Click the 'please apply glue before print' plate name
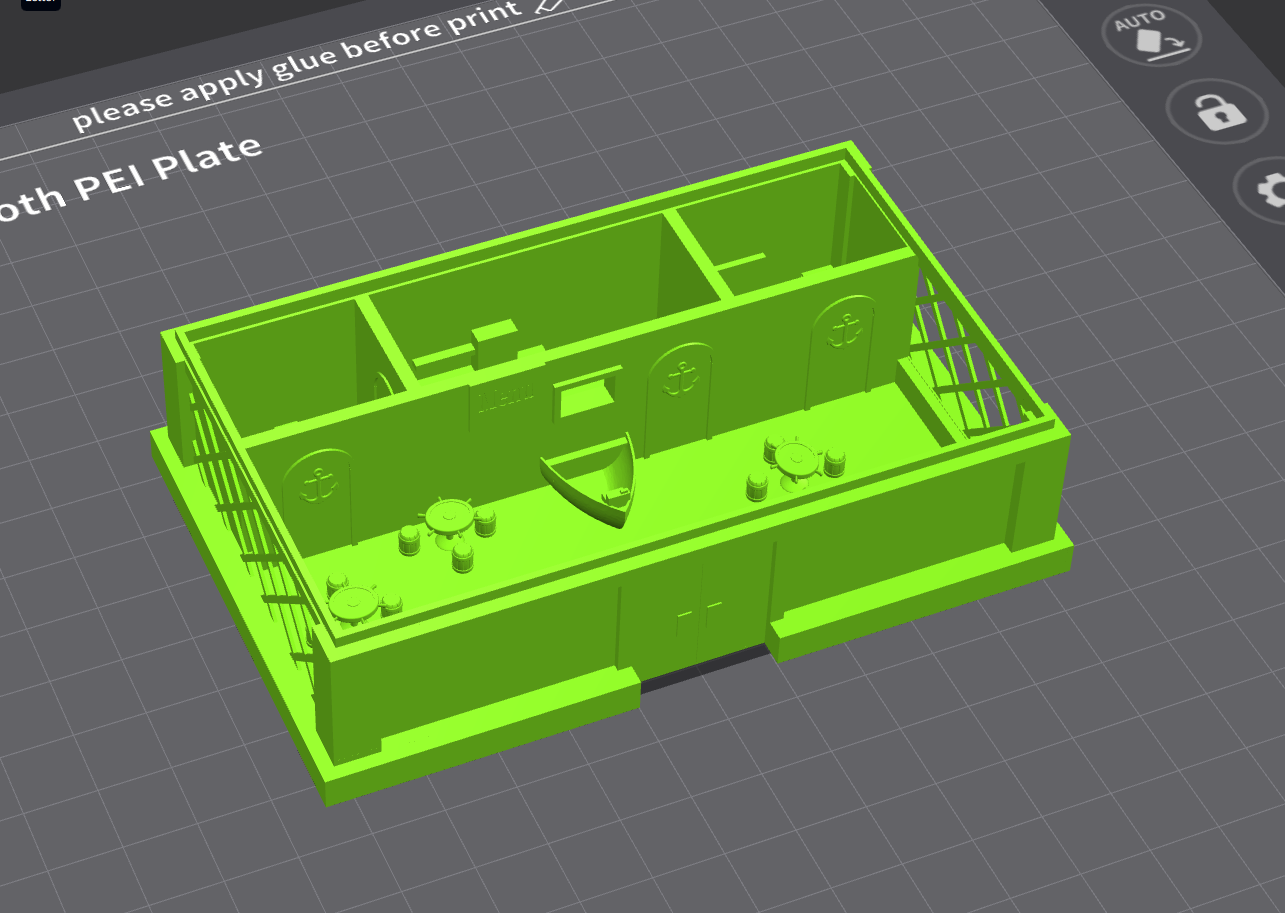 (296, 66)
